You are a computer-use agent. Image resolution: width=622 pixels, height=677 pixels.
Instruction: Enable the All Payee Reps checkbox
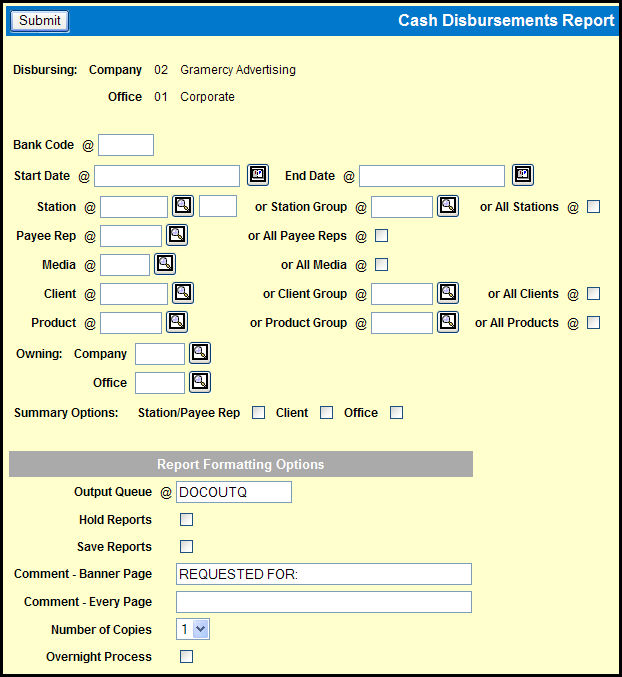381,236
